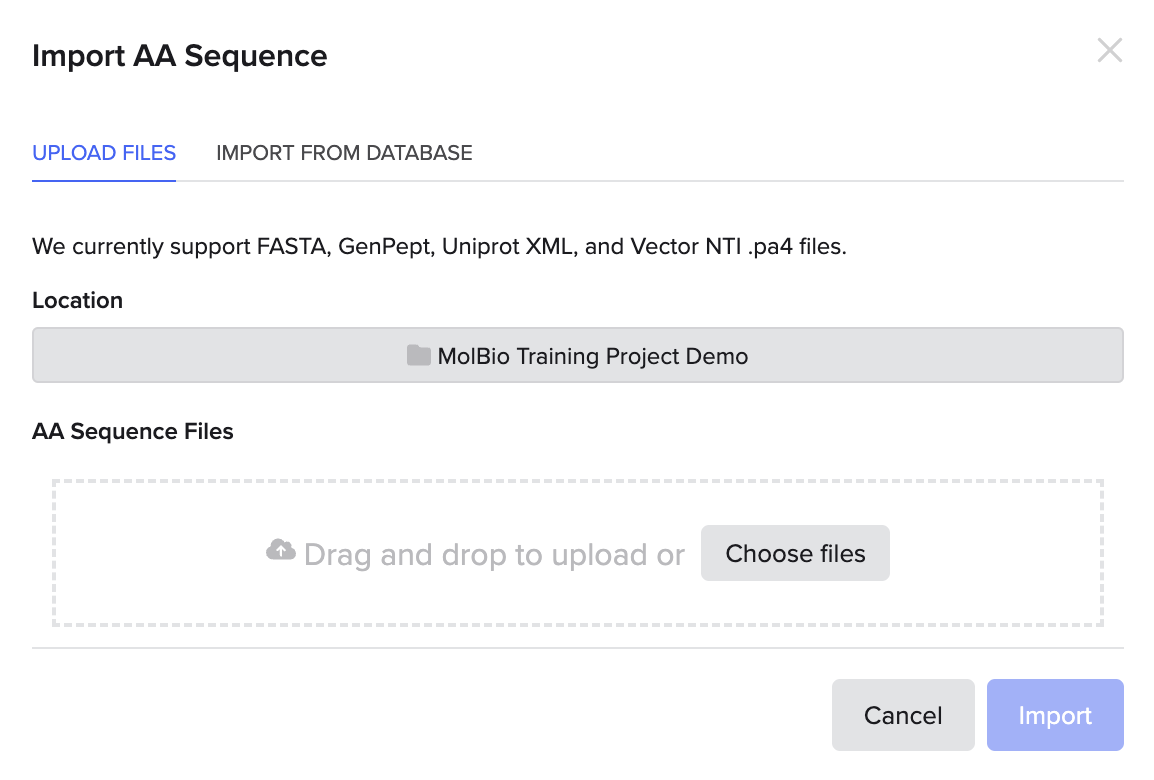The height and width of the screenshot is (780, 1154).
Task: Open the MolBio Training Project Demo location picker
Action: point(578,355)
